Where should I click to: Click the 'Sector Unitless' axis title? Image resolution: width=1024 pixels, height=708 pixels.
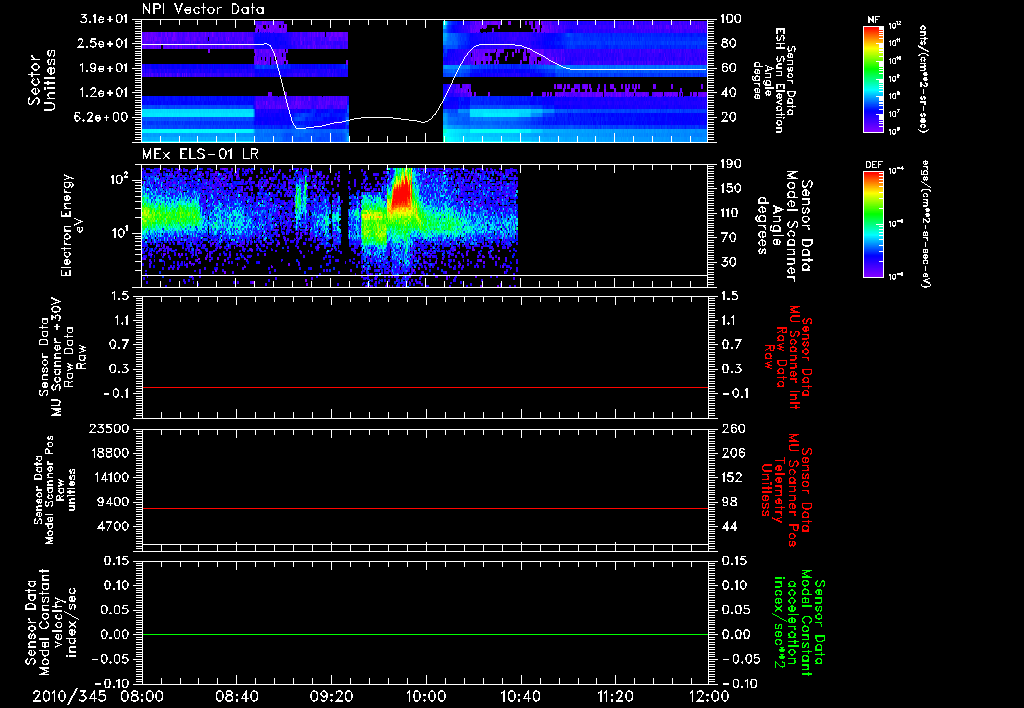[42, 80]
